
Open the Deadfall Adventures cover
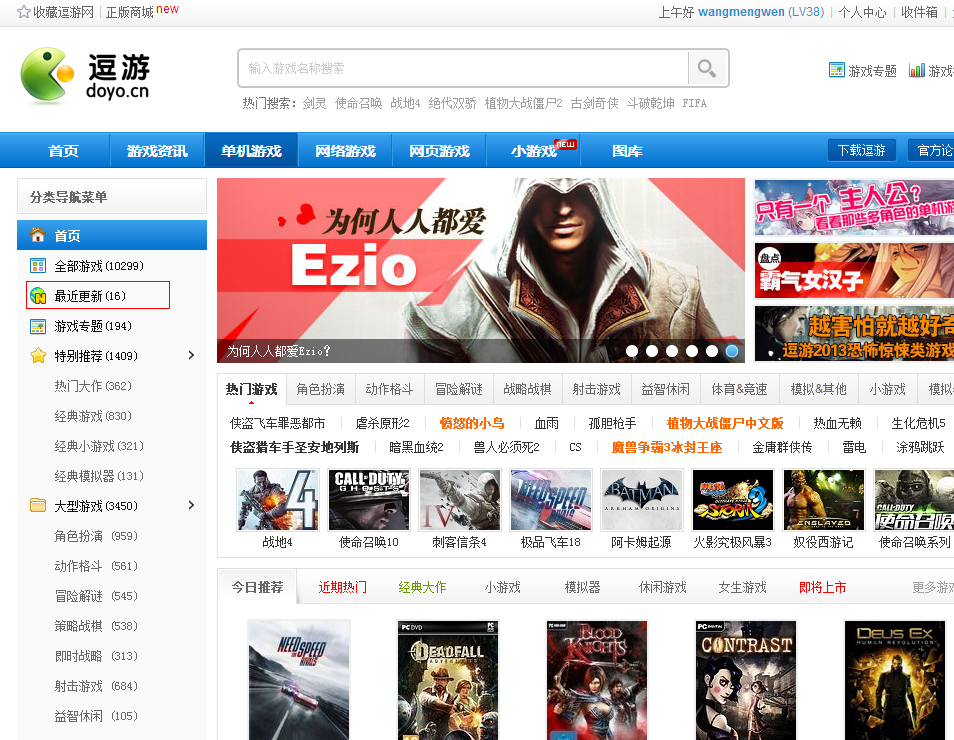pos(448,680)
